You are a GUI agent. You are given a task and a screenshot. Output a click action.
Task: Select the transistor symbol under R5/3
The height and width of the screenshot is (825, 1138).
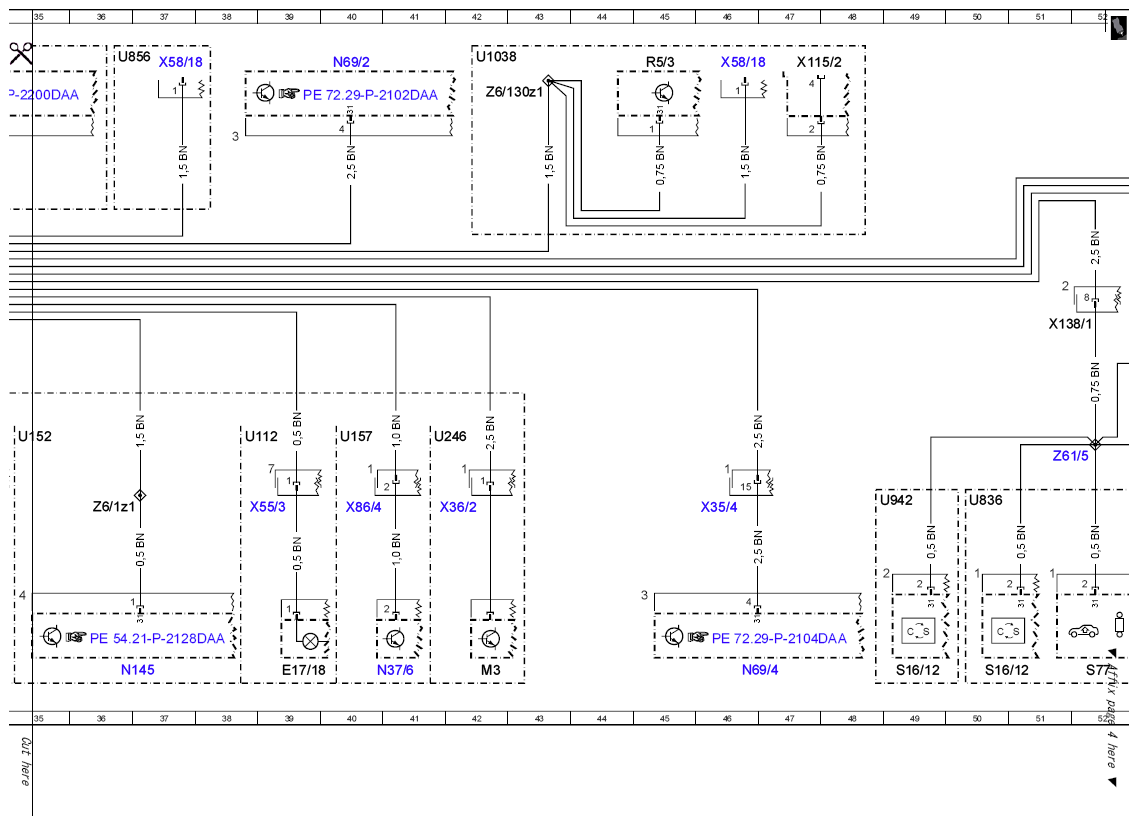663,93
